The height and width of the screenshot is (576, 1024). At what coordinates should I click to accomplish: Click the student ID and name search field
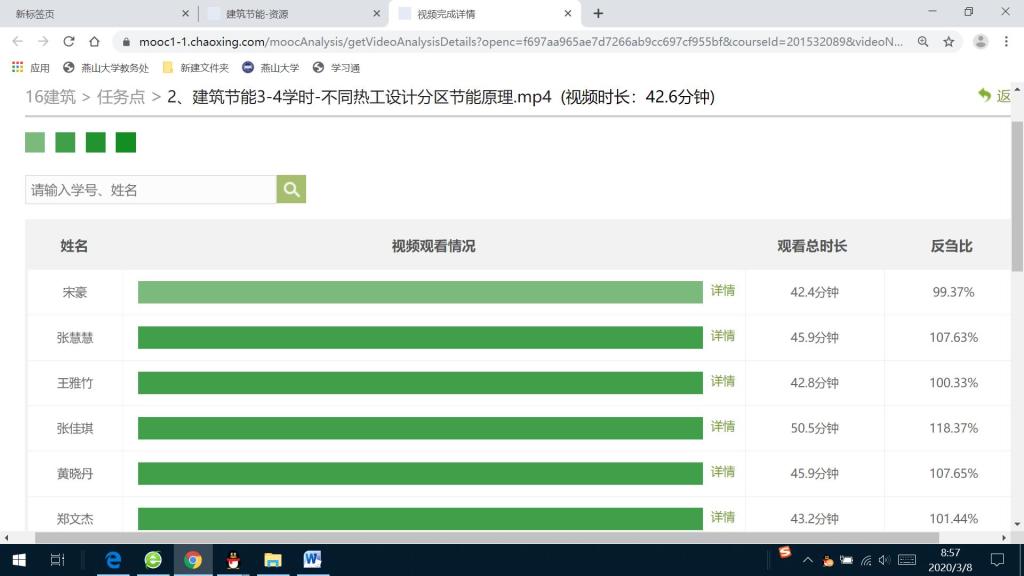coord(150,189)
